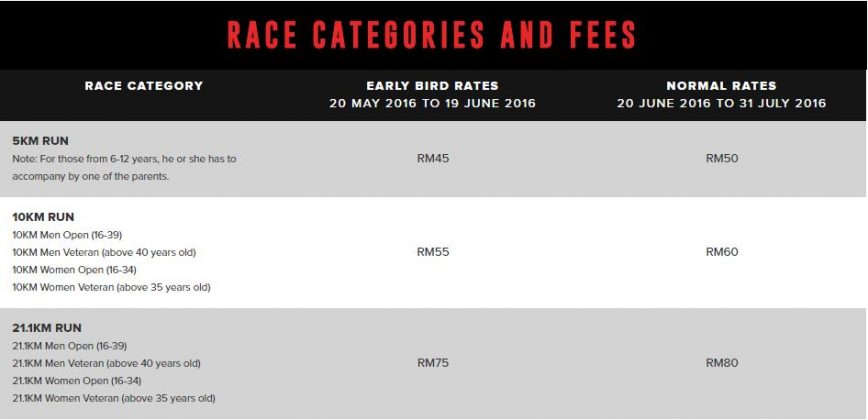Choose 21.1KM Women Open (16-34) entry
This screenshot has width=868, height=420.
[75, 381]
